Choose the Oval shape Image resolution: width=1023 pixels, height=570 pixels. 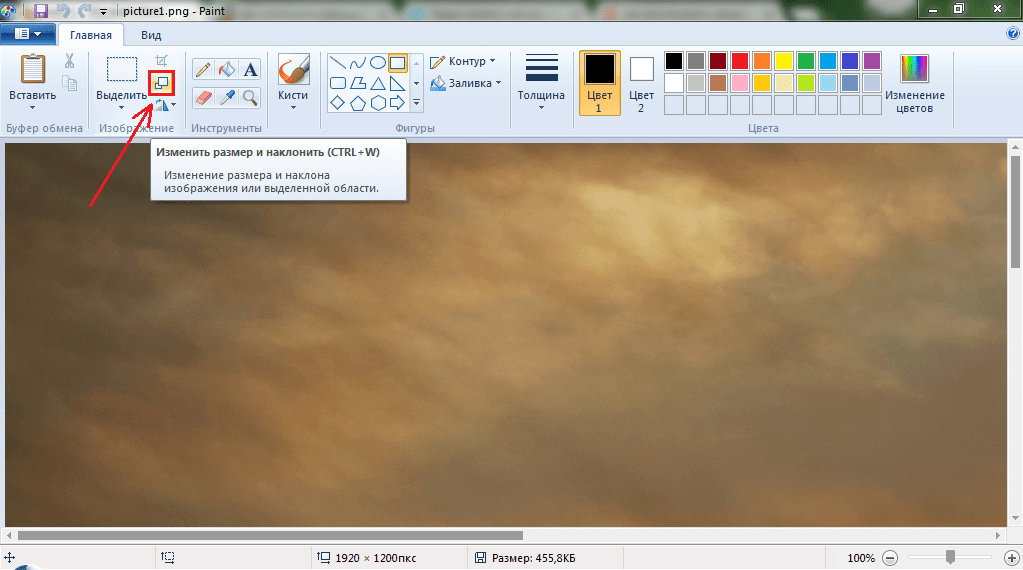pos(378,63)
